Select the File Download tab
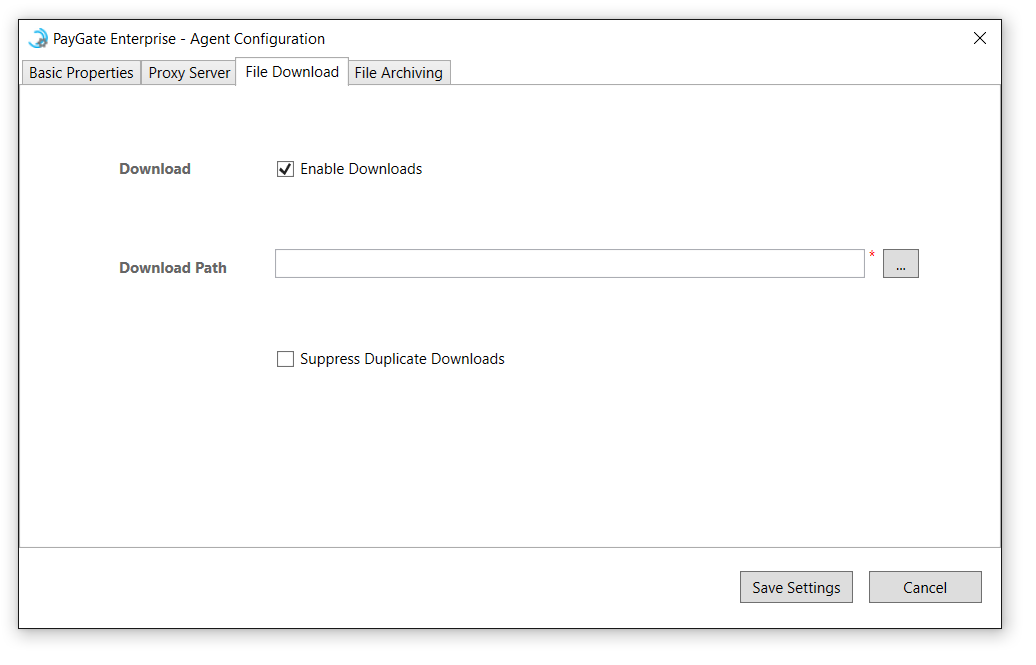The image size is (1036, 665). click(x=292, y=71)
